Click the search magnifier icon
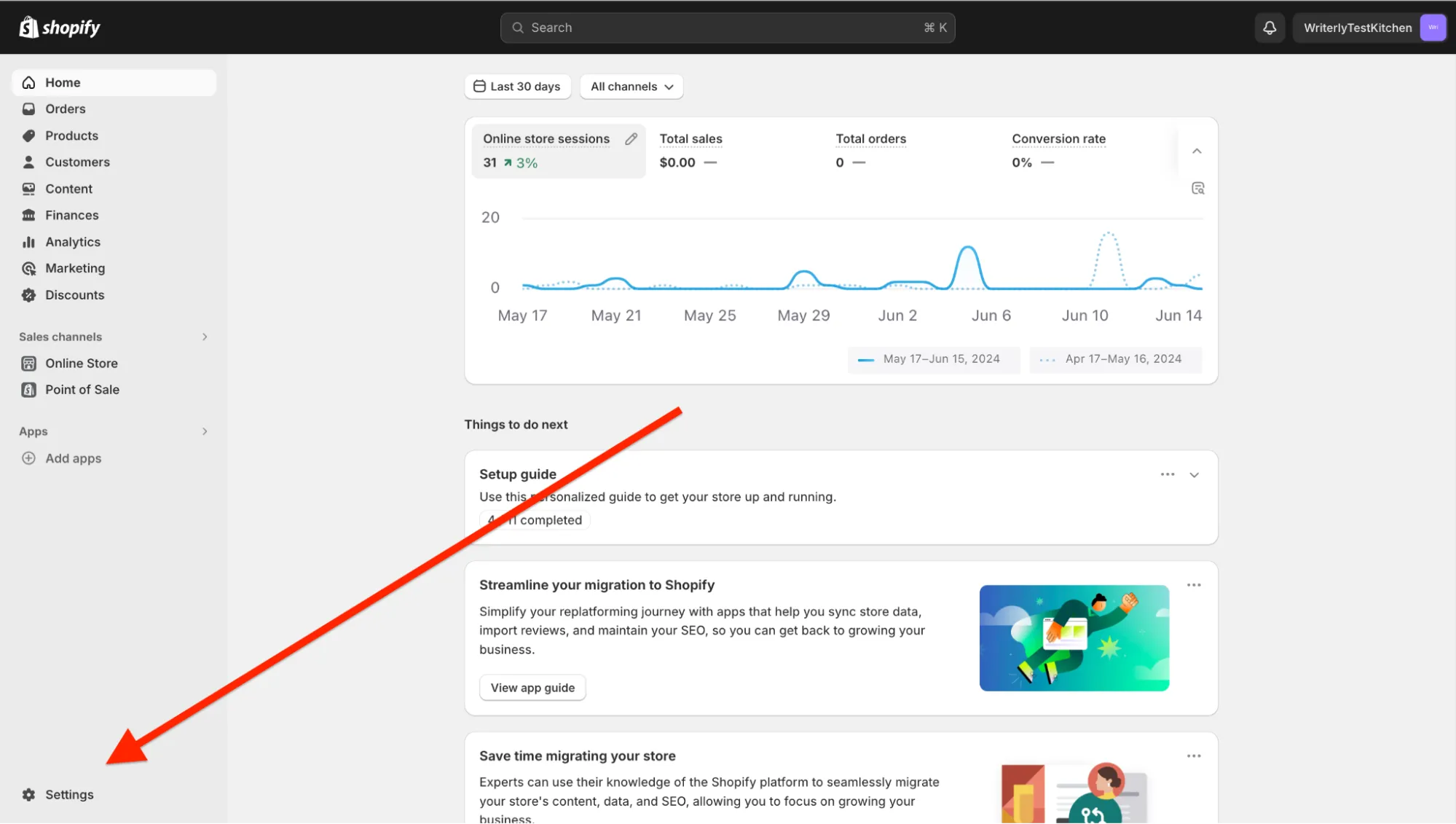The image size is (1456, 824). click(x=518, y=28)
